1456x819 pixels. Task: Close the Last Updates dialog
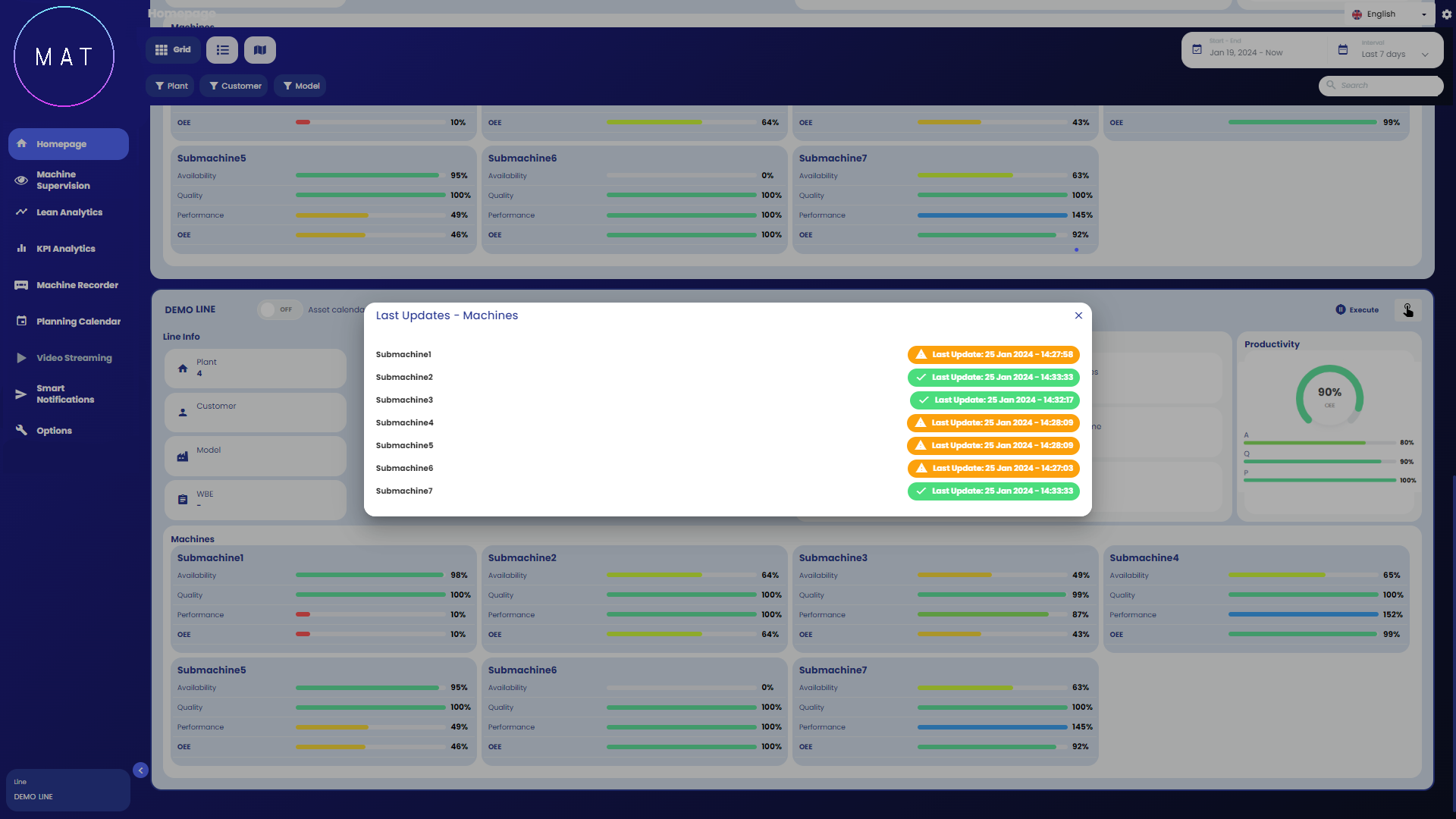1078,315
